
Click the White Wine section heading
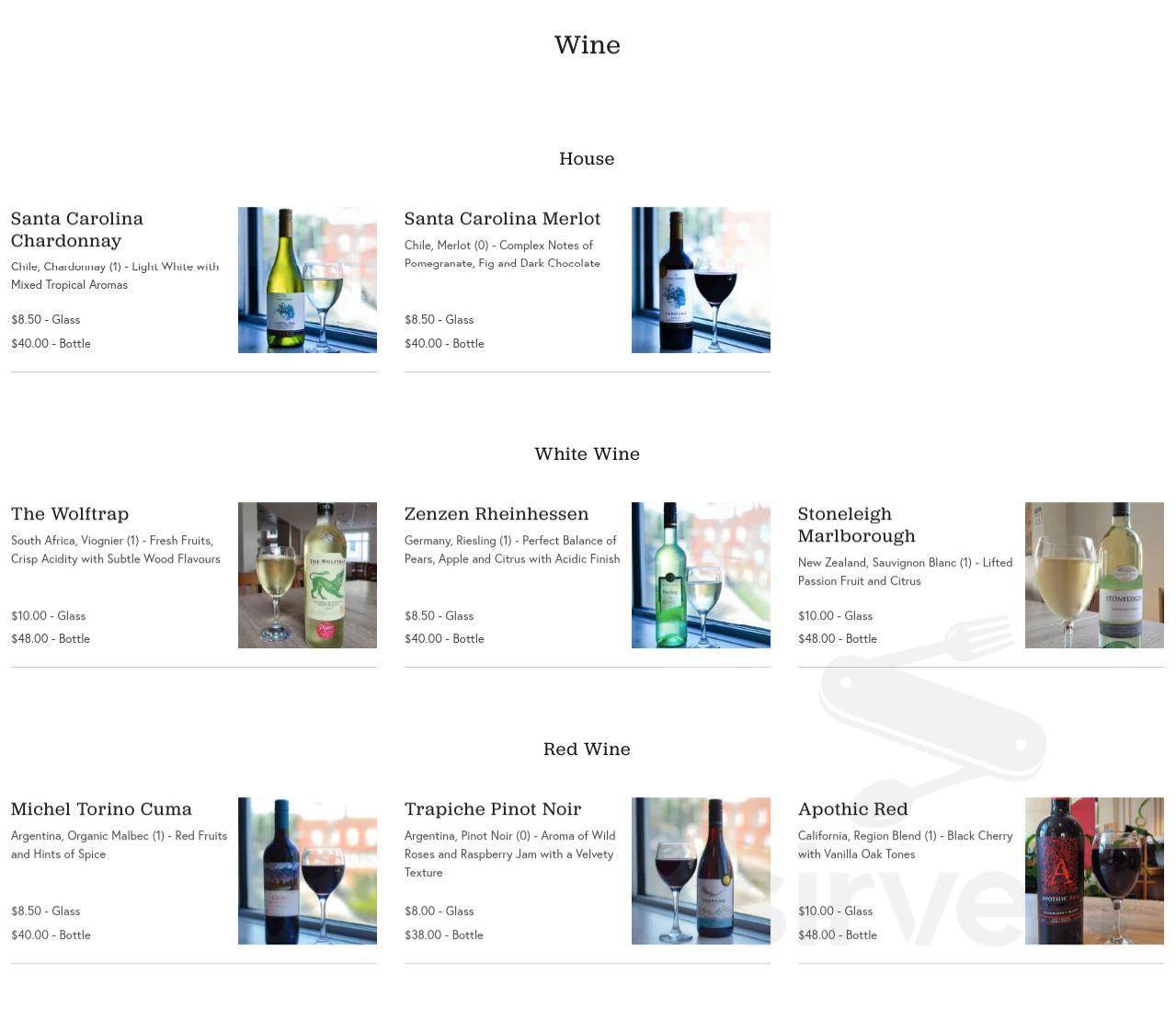[588, 453]
